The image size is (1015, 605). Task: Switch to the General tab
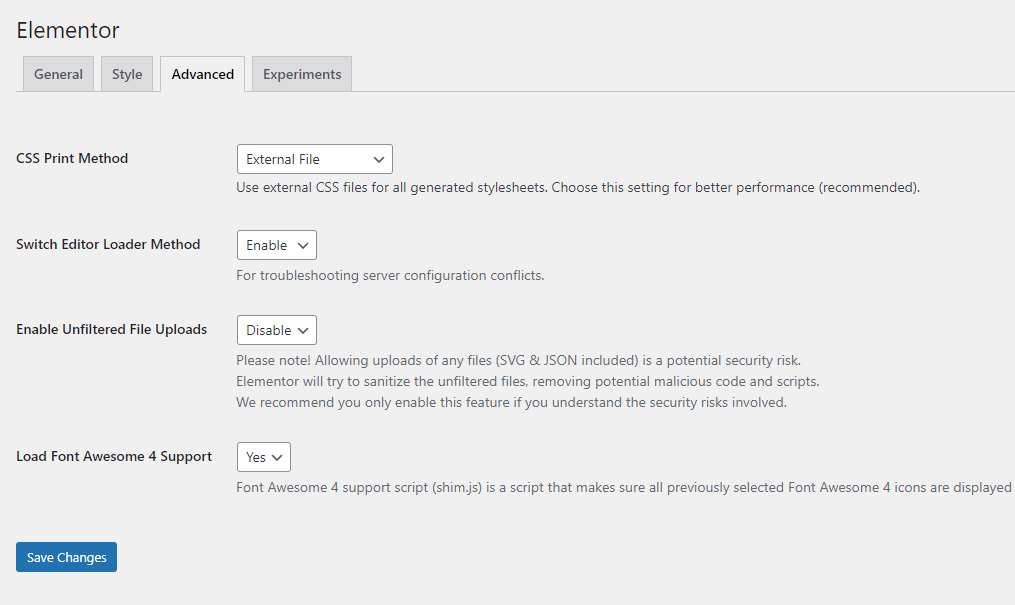point(58,74)
